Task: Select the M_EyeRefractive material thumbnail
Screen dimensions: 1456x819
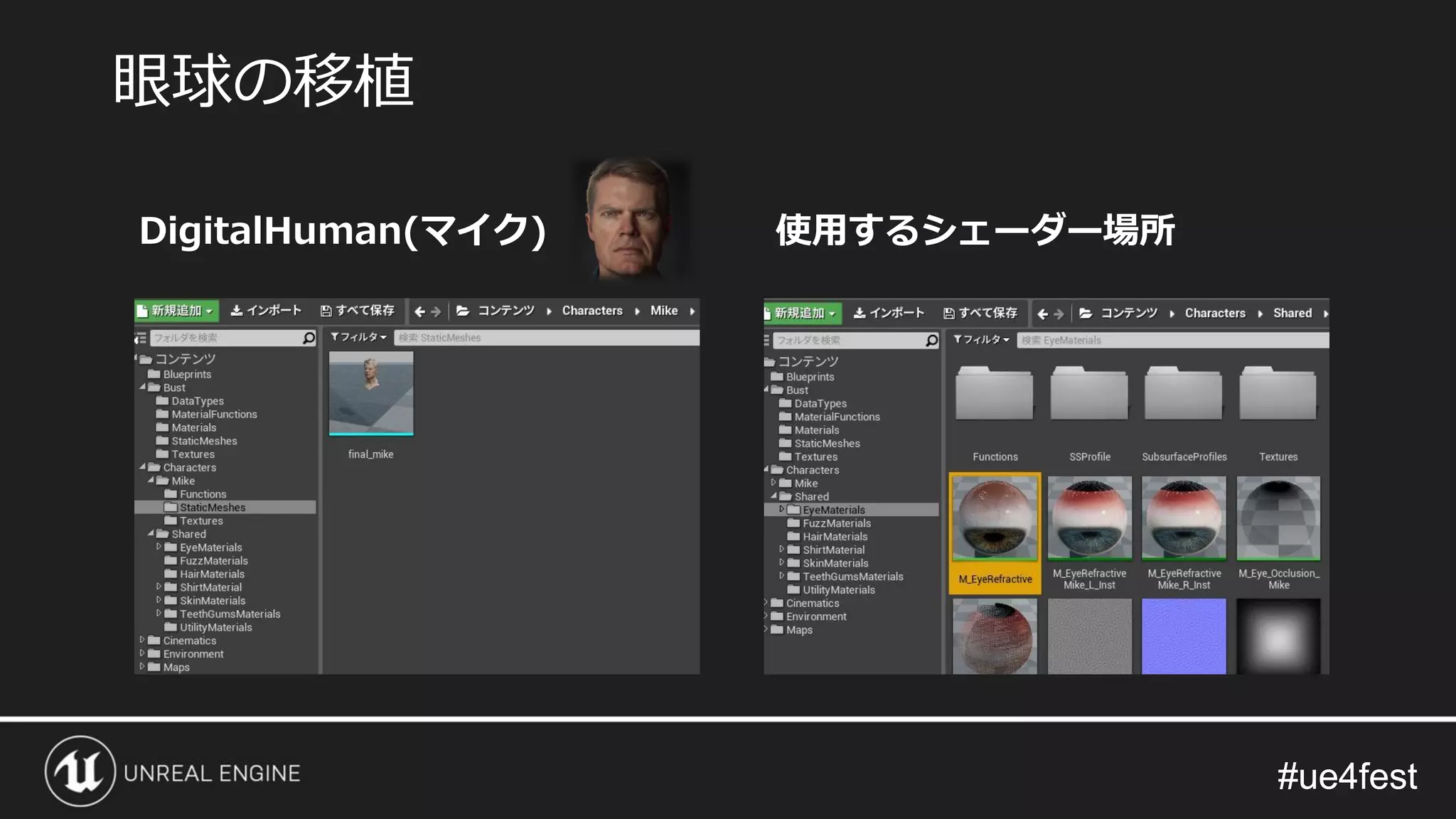Action: tap(995, 519)
